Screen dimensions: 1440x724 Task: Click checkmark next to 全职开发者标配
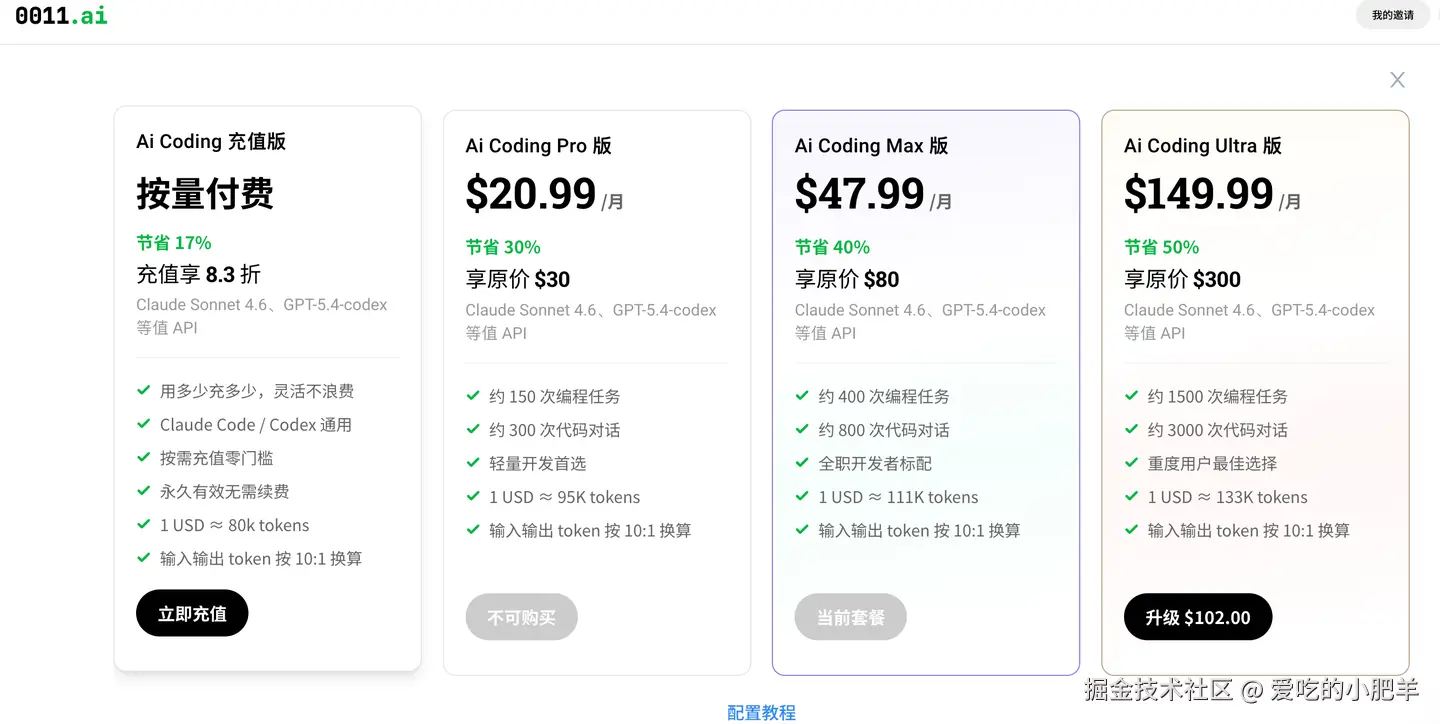(802, 463)
